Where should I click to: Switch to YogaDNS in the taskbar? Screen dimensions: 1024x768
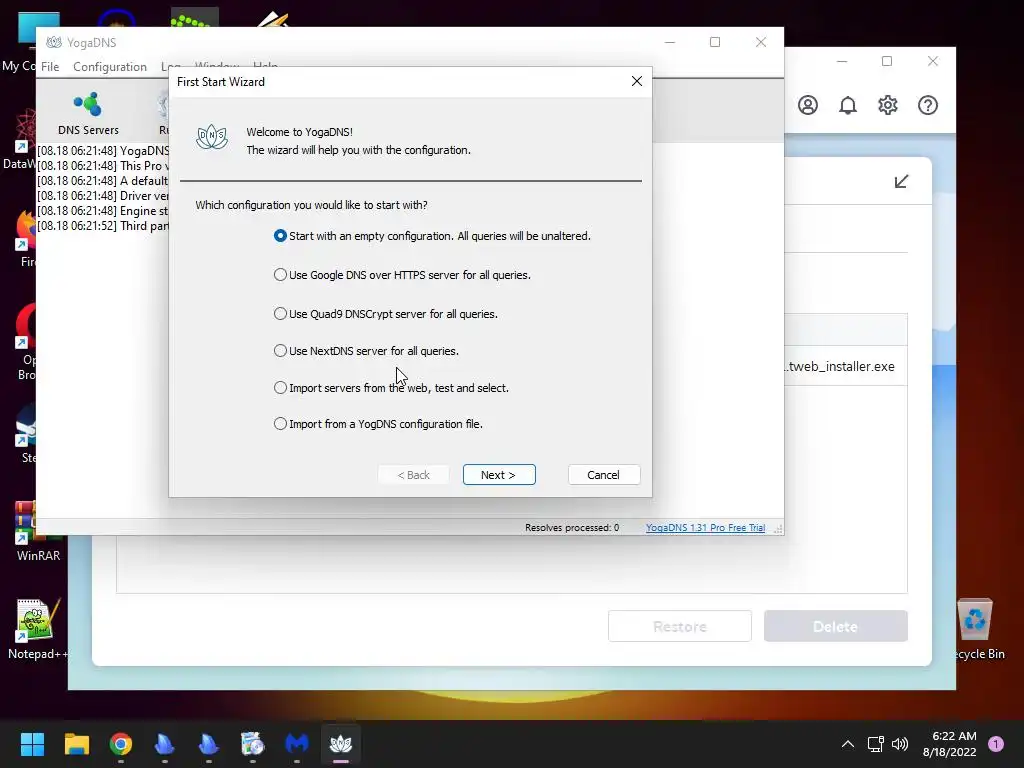coord(341,744)
